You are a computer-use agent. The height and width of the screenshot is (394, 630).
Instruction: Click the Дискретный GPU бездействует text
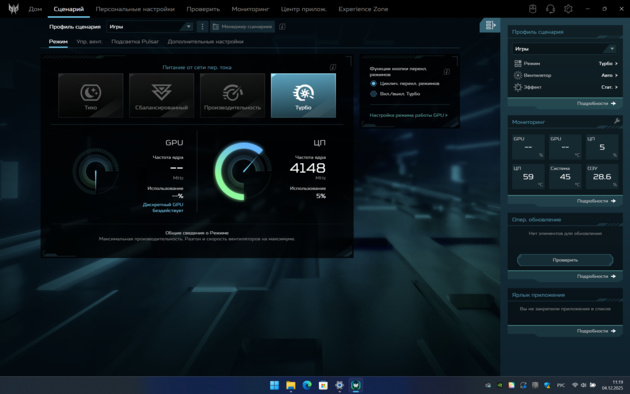point(163,207)
